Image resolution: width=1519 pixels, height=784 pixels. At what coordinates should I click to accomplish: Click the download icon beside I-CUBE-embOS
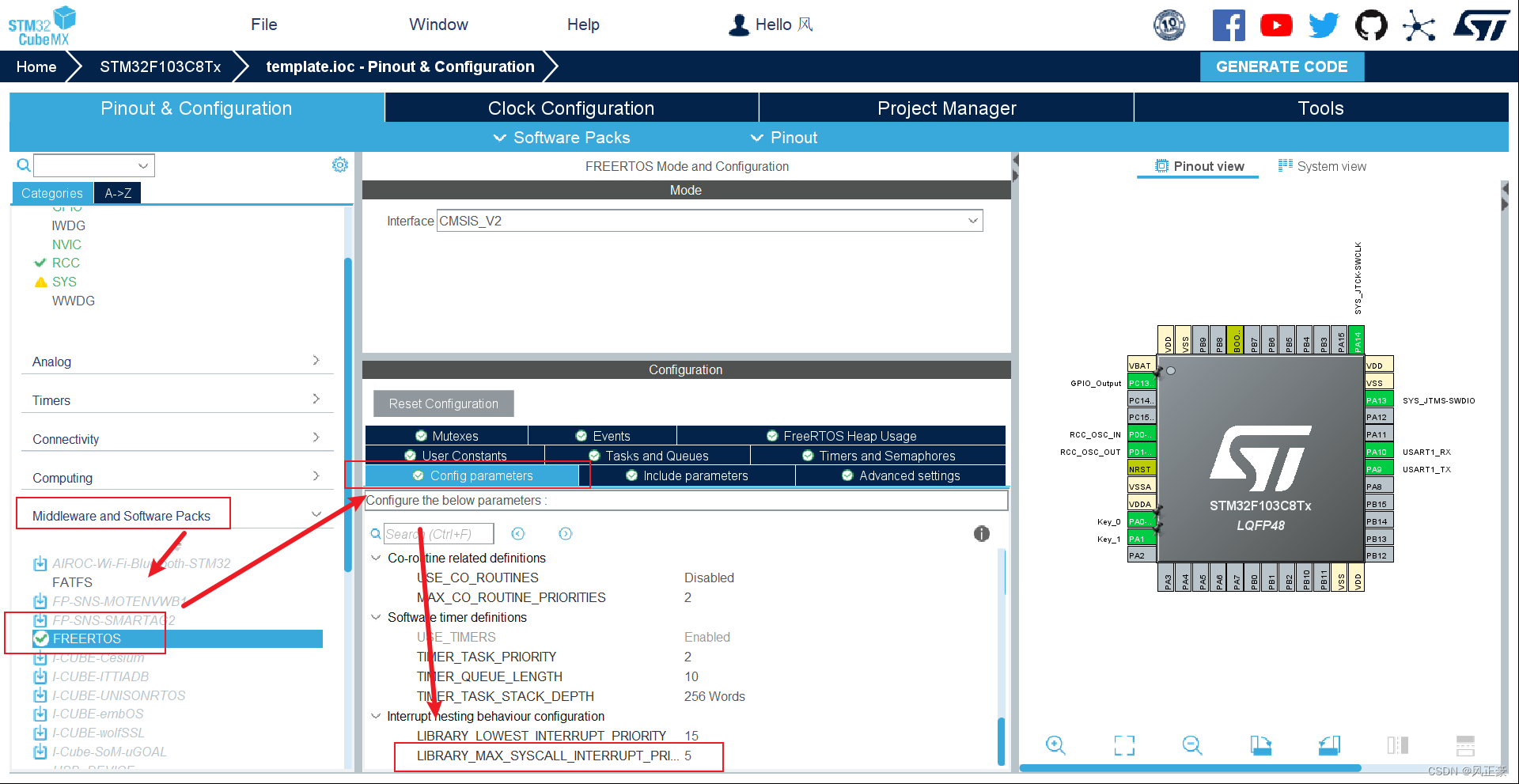coord(40,714)
